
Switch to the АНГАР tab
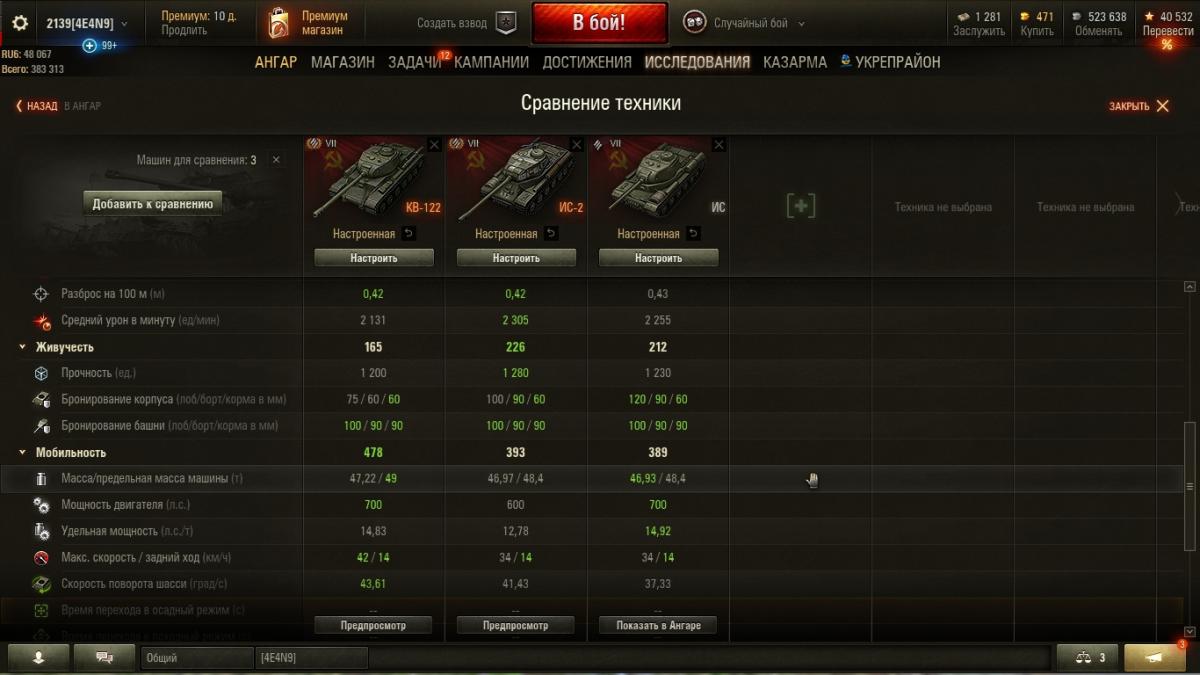tap(276, 62)
